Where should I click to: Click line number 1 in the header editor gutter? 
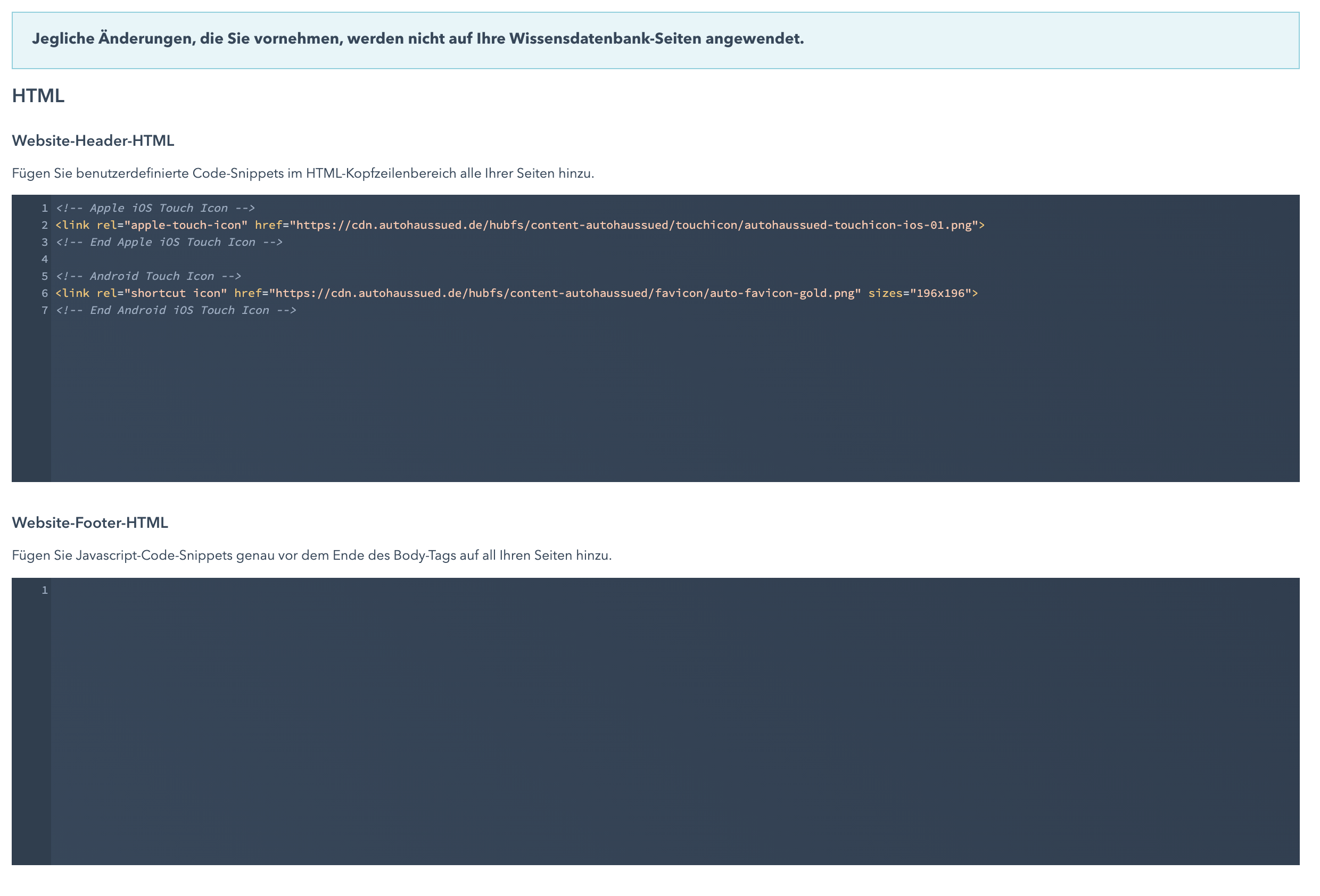[x=44, y=208]
